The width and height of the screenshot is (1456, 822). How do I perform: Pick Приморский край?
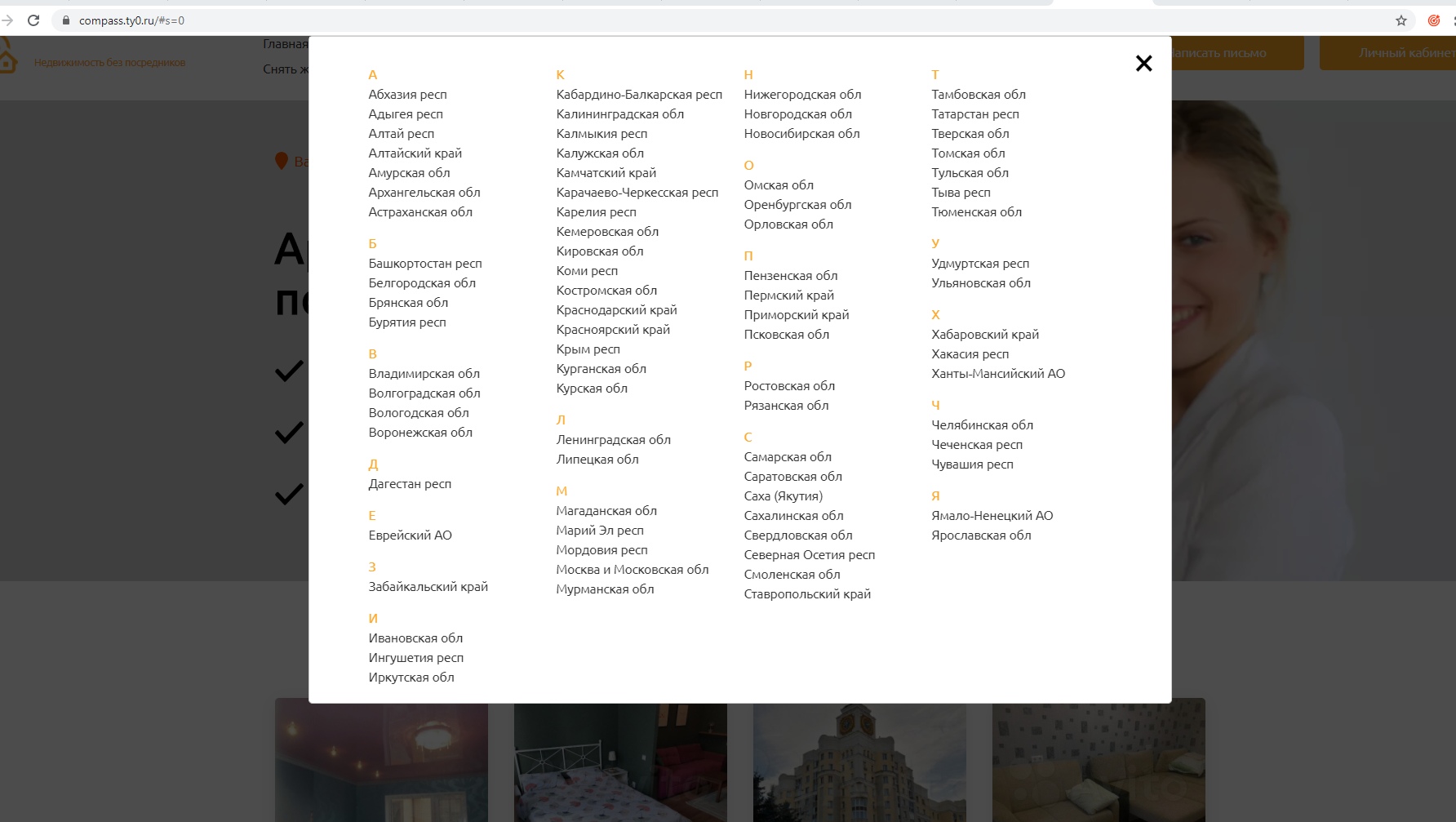tap(797, 315)
